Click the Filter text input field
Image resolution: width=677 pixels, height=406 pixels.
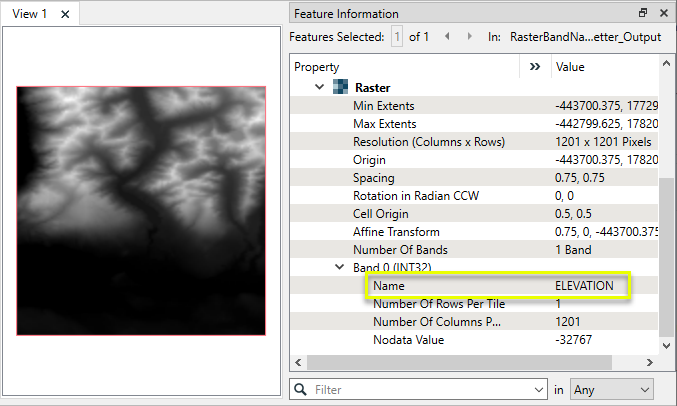click(420, 388)
